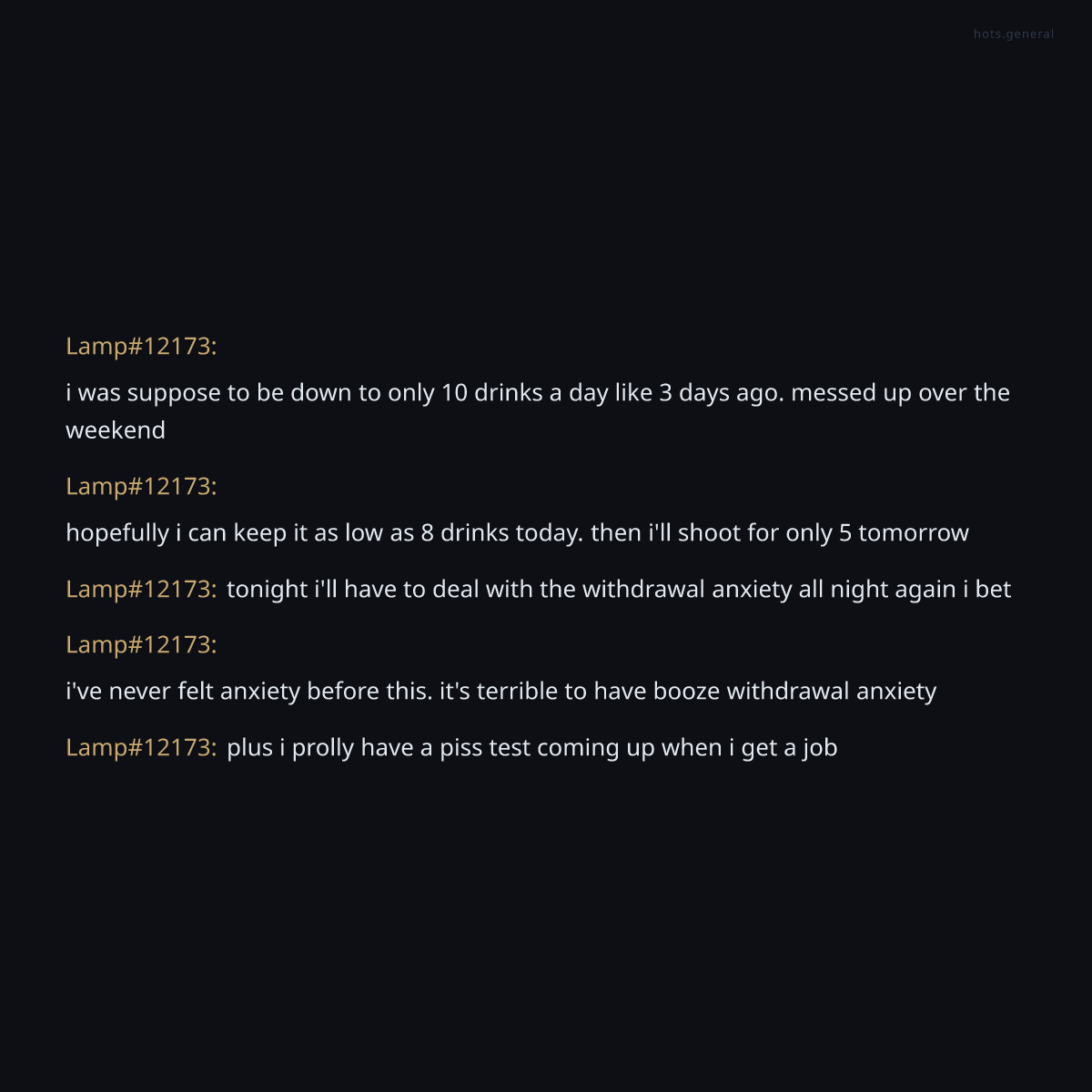Select the Lamp#12173 name beside 'plus i prolly'
The image size is (1092, 1092).
coord(141,748)
